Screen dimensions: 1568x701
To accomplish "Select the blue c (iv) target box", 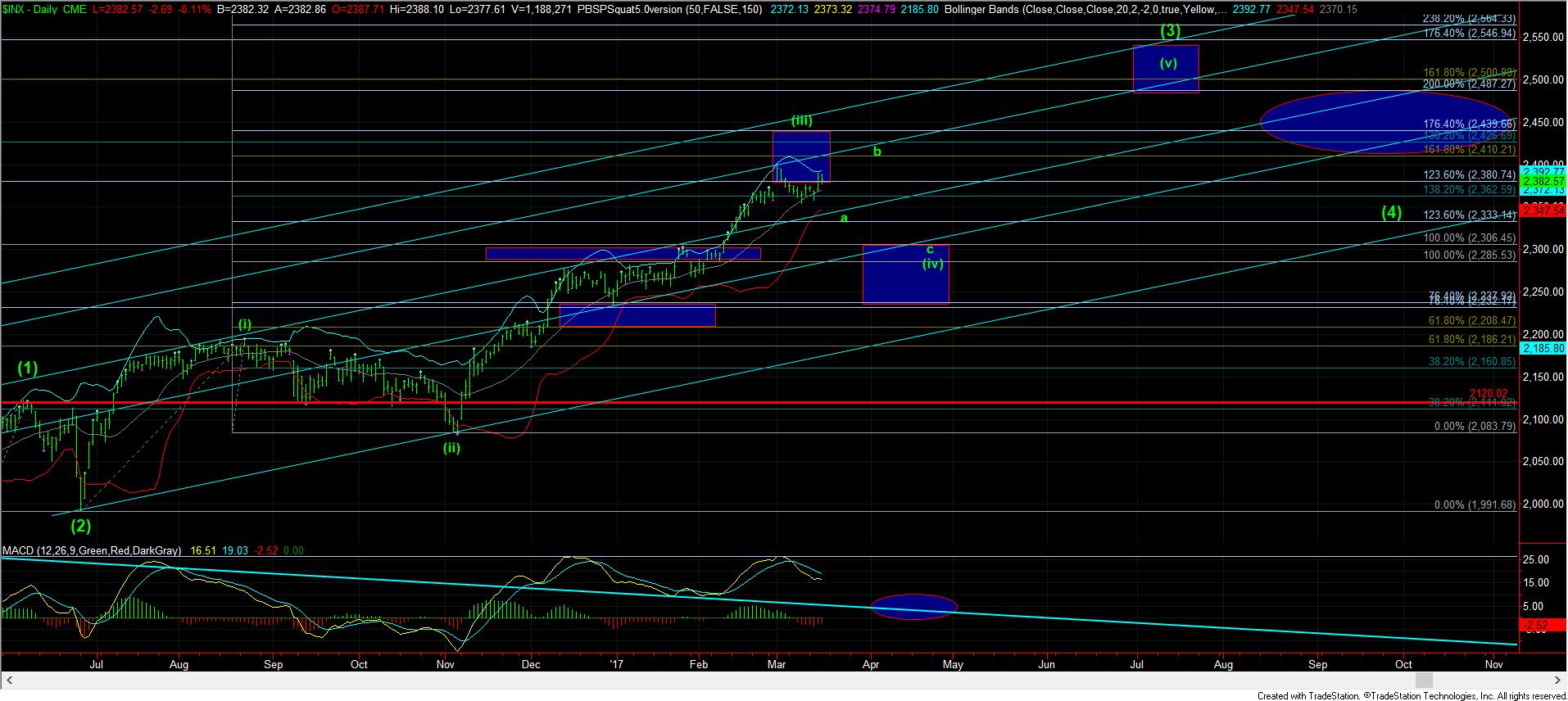I will pos(906,274).
